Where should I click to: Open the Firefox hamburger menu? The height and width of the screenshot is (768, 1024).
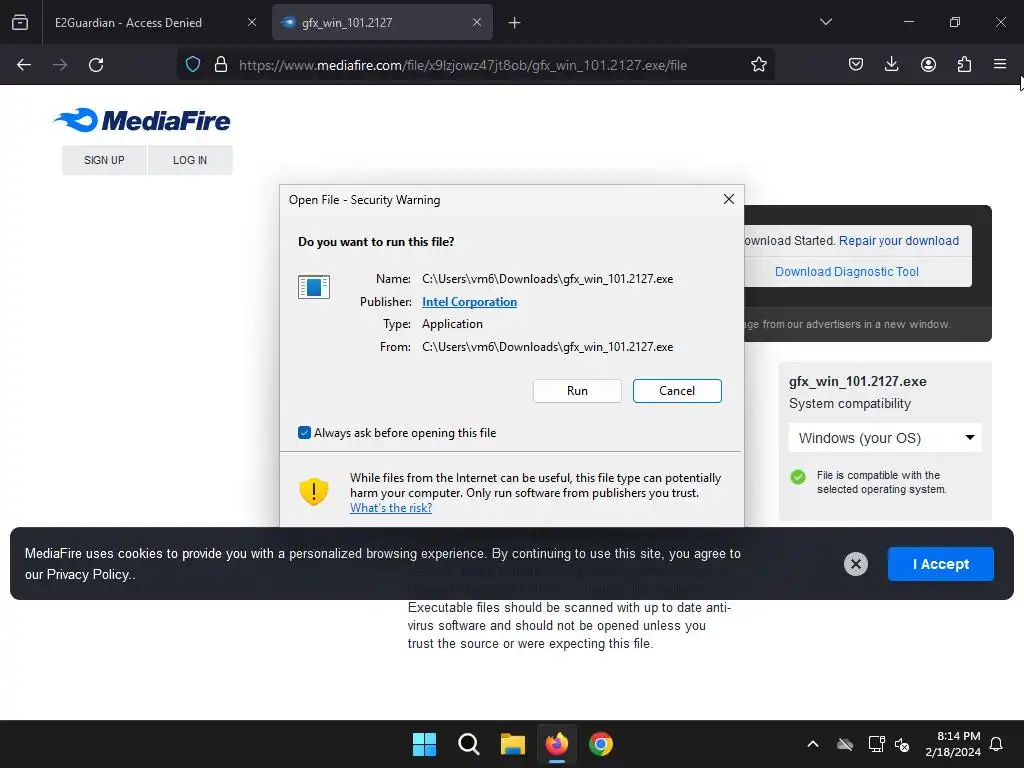point(1000,64)
